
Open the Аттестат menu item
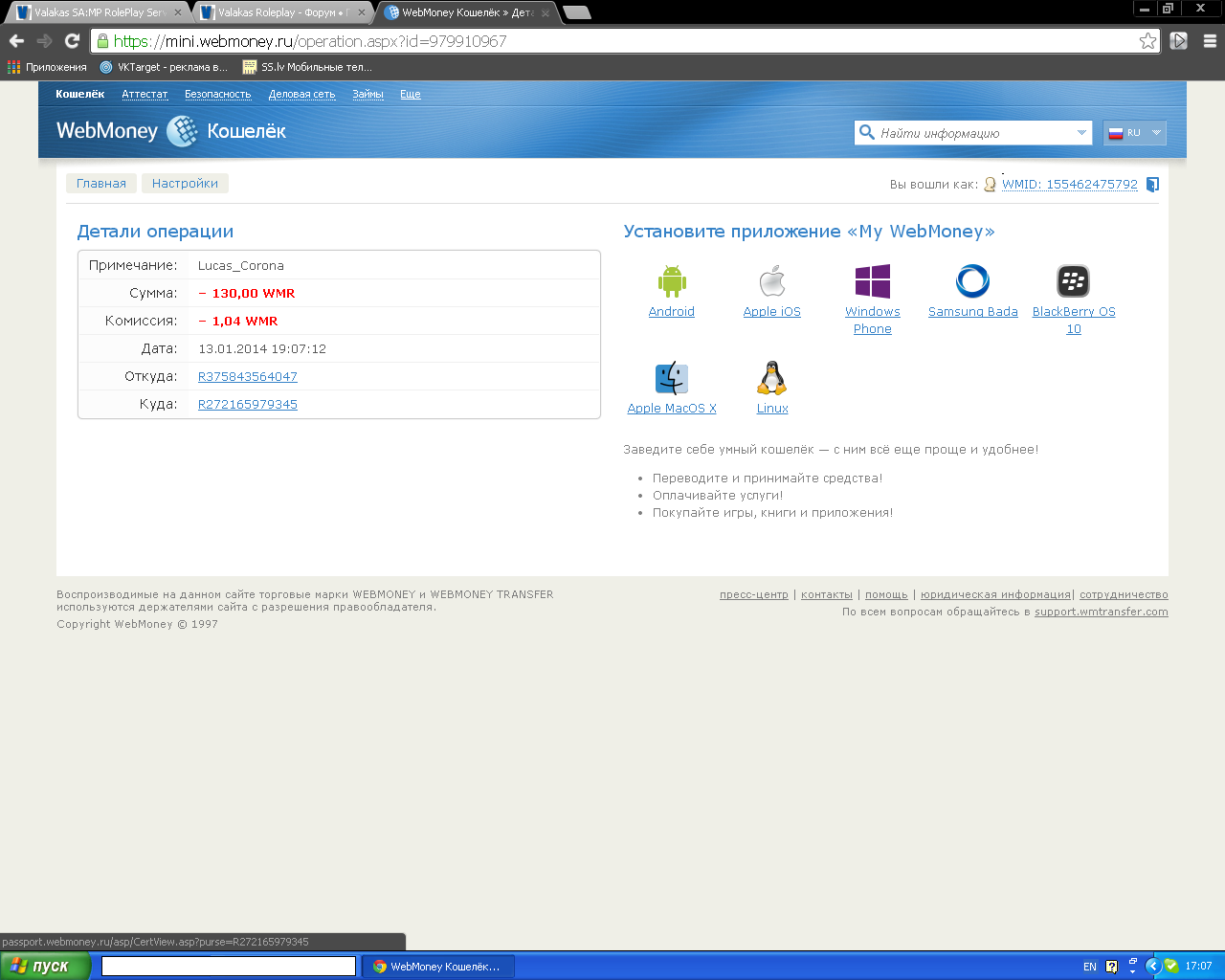point(145,94)
